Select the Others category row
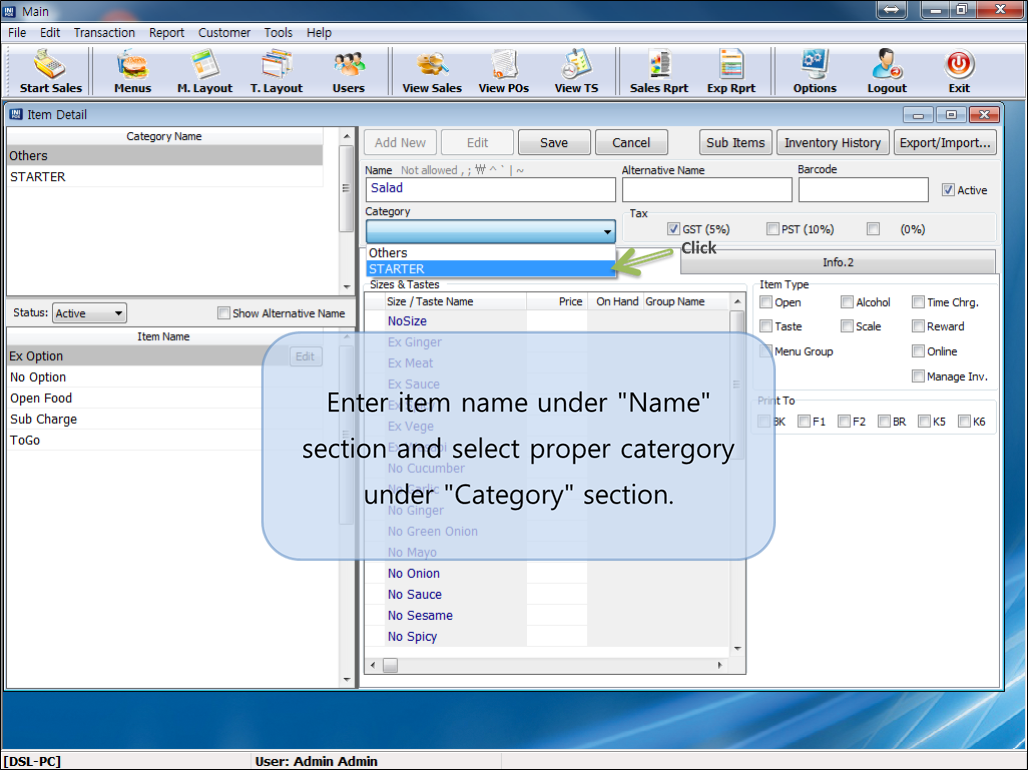 click(x=165, y=155)
